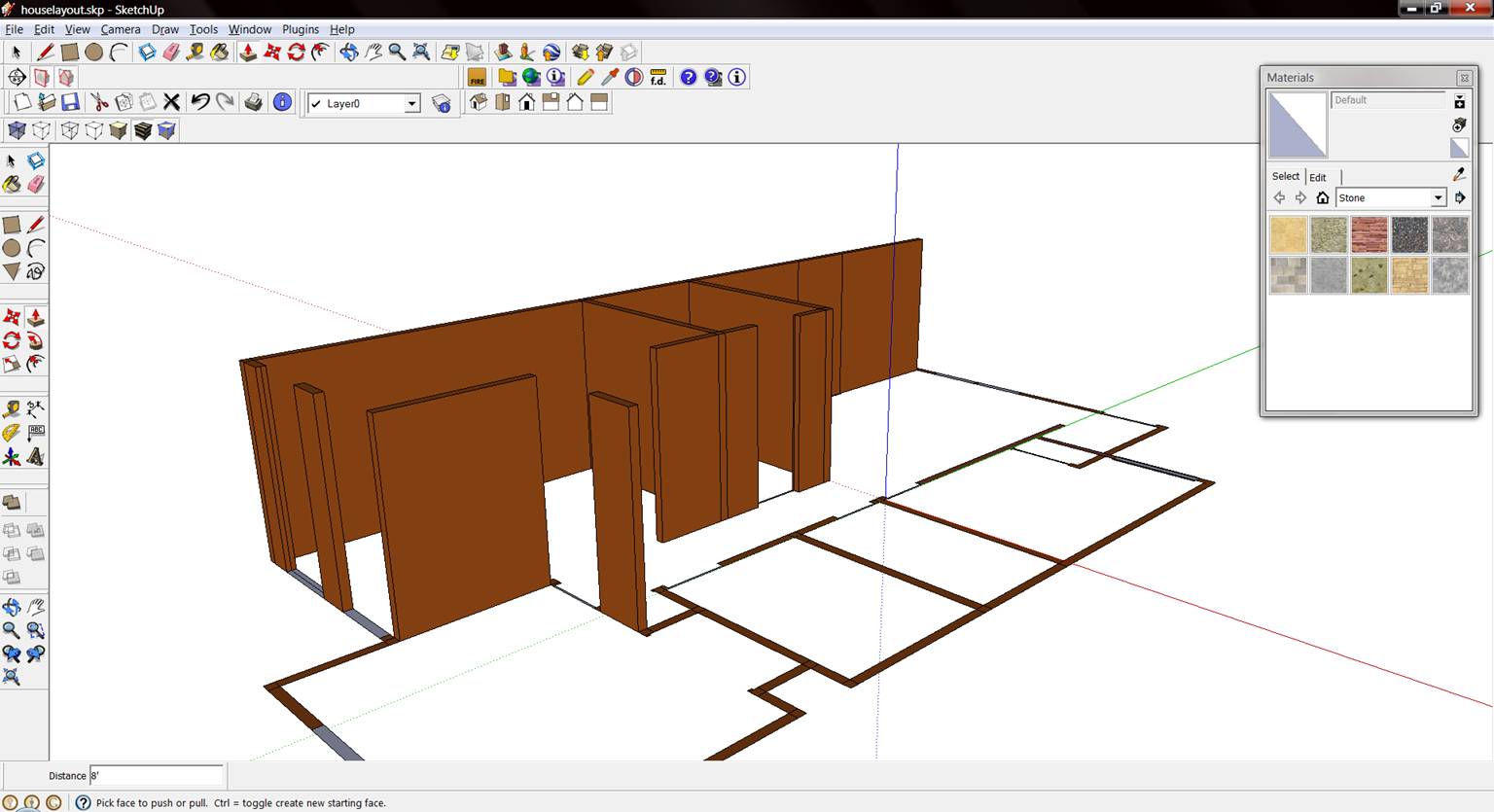The height and width of the screenshot is (812, 1494).
Task: Open the Materials Details arrow menu
Action: point(1460,198)
